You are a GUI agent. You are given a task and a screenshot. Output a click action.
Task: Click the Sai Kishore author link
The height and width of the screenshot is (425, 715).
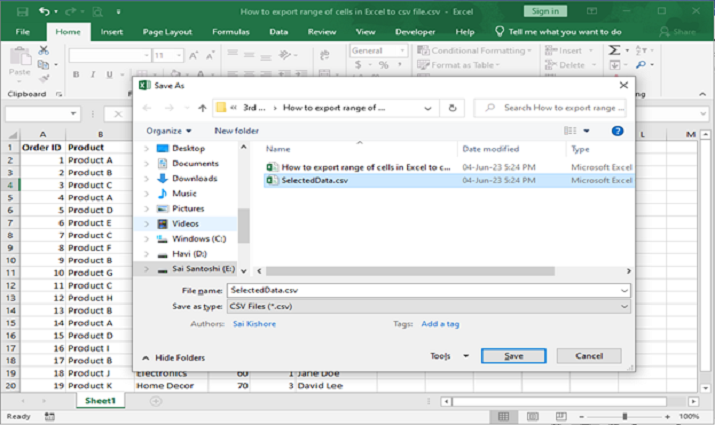tap(254, 324)
